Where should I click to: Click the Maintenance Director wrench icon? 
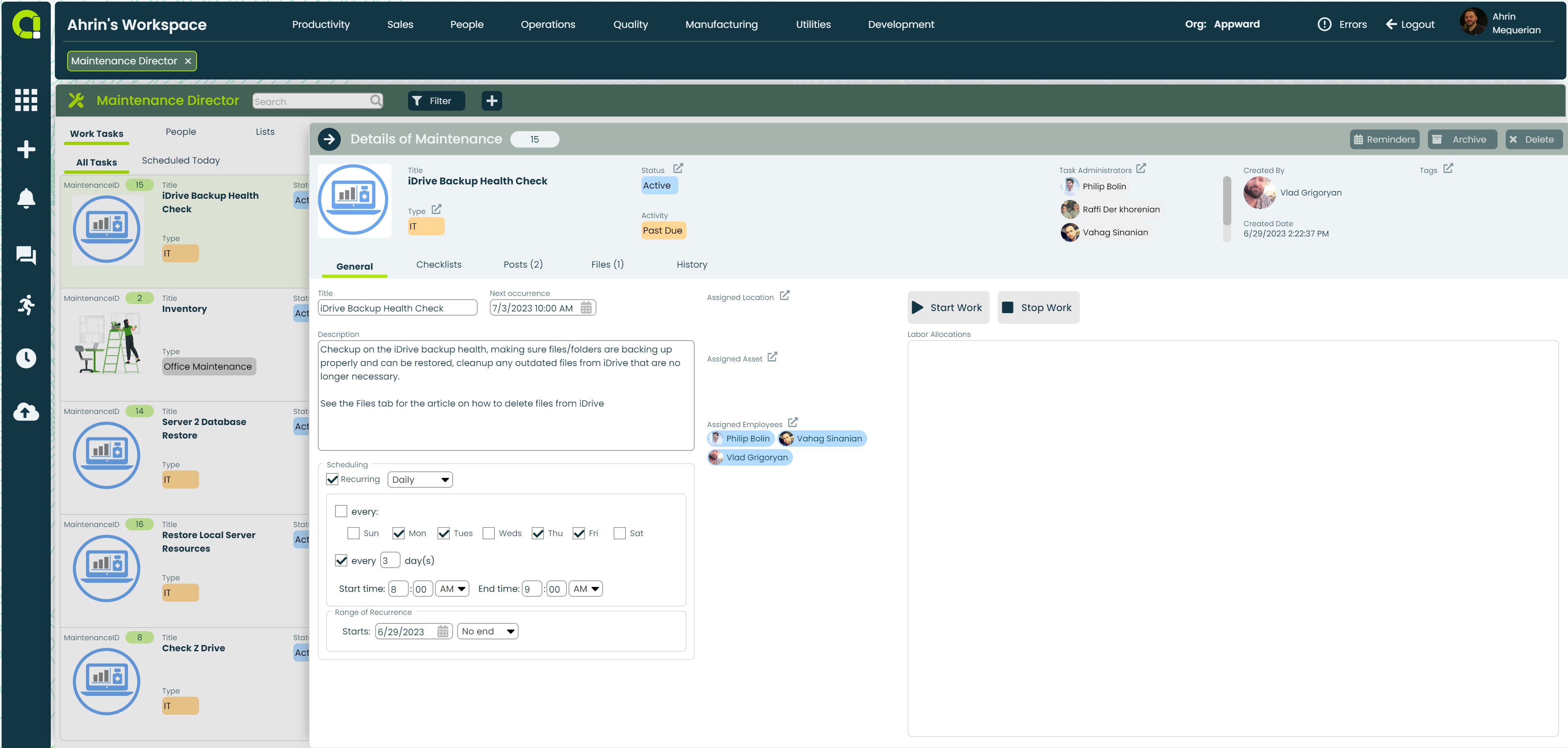click(76, 100)
